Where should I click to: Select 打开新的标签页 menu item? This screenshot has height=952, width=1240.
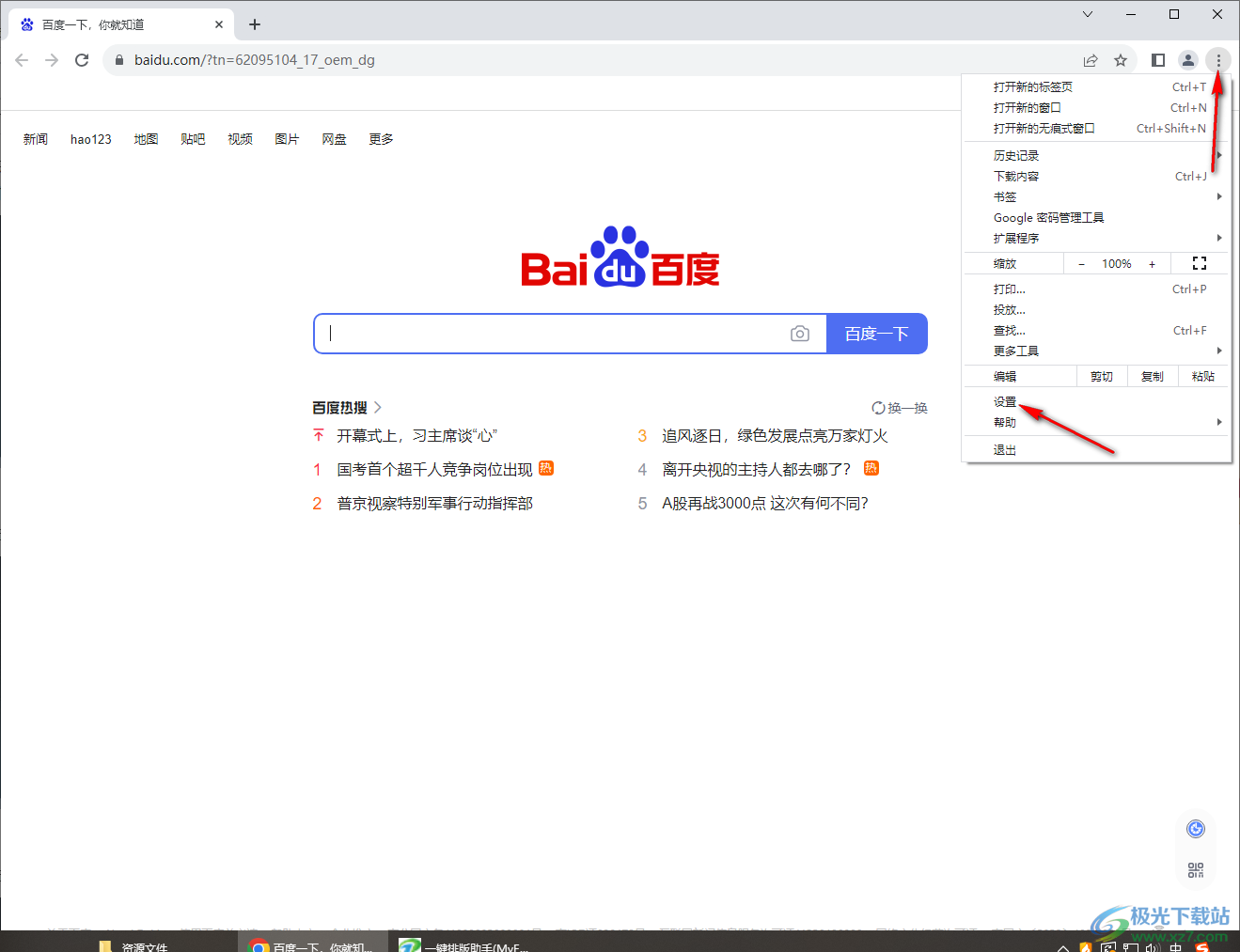pyautogui.click(x=1098, y=86)
